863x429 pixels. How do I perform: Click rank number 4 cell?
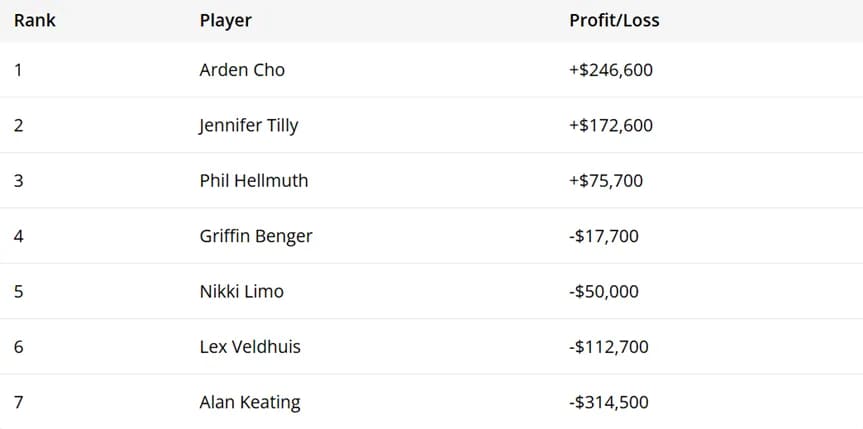click(x=18, y=236)
